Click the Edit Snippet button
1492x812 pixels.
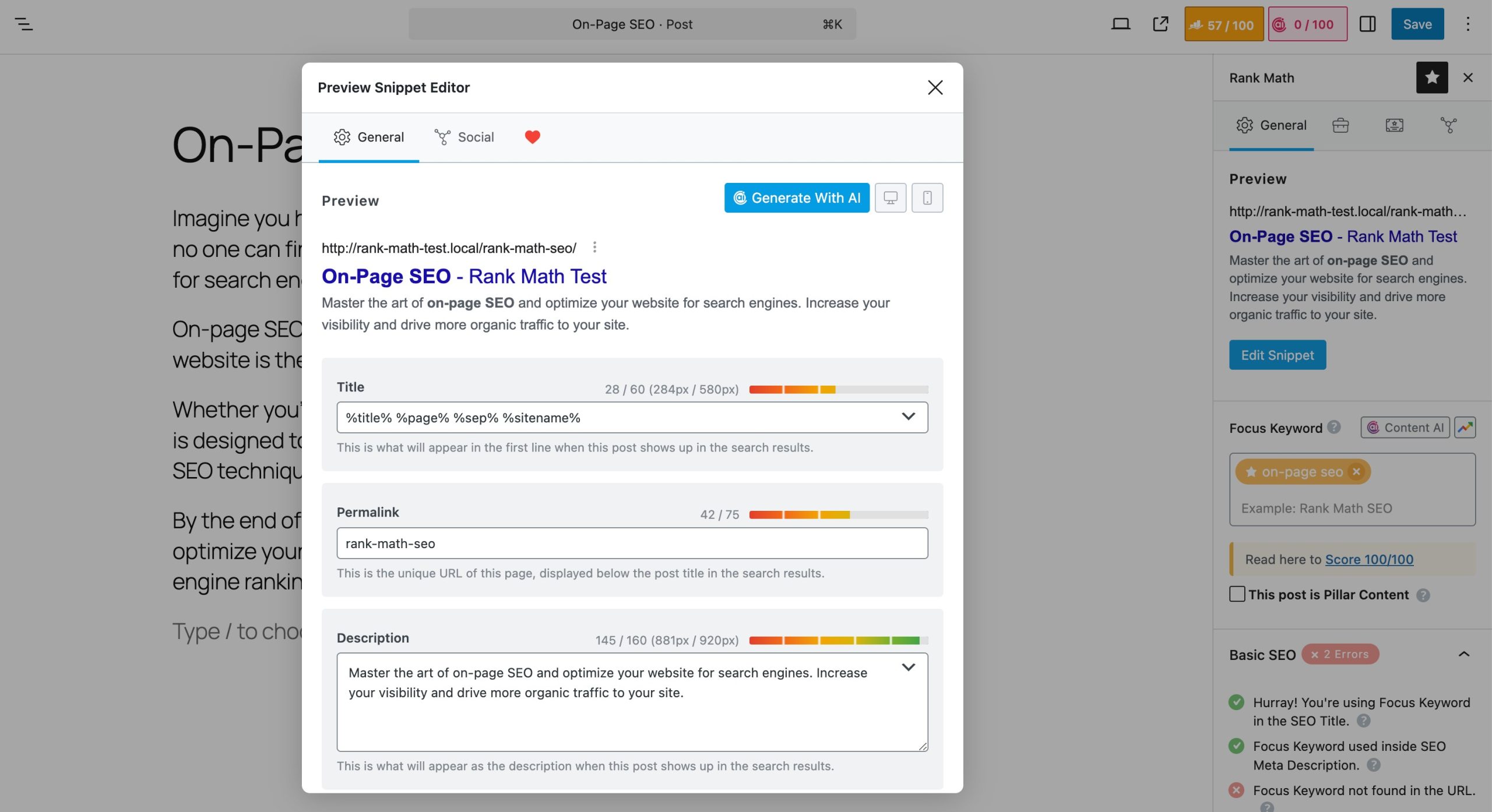click(1277, 355)
